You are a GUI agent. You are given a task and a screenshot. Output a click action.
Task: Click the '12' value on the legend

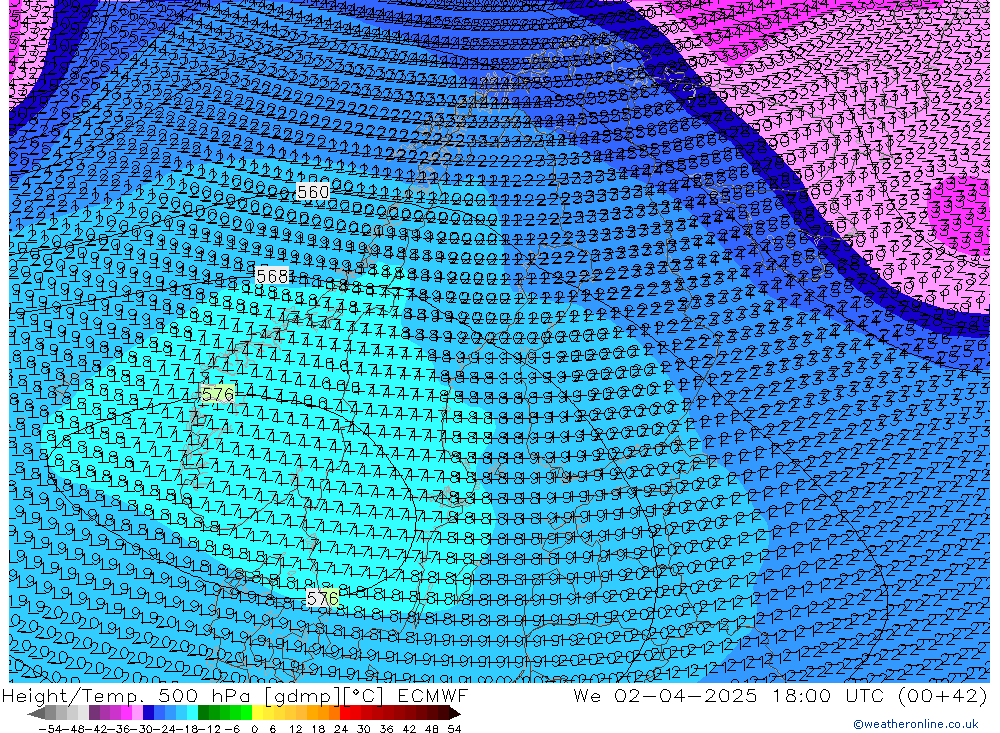click(x=295, y=729)
